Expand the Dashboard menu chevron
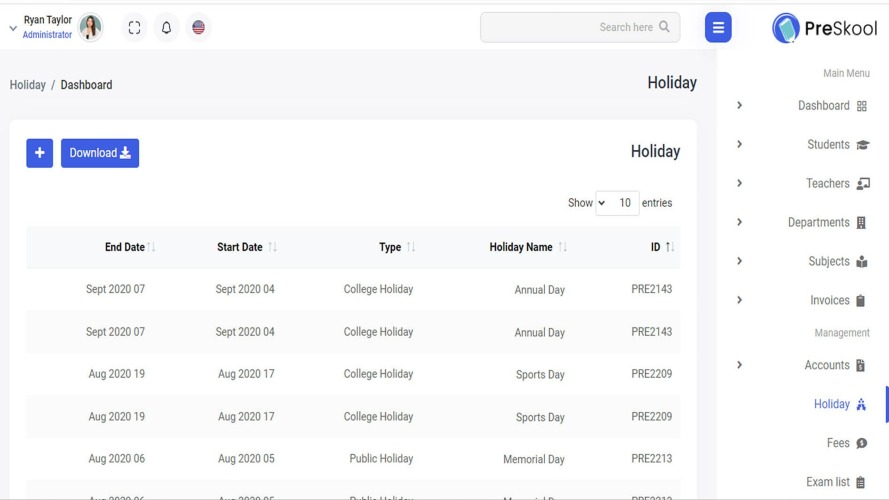 [x=739, y=105]
